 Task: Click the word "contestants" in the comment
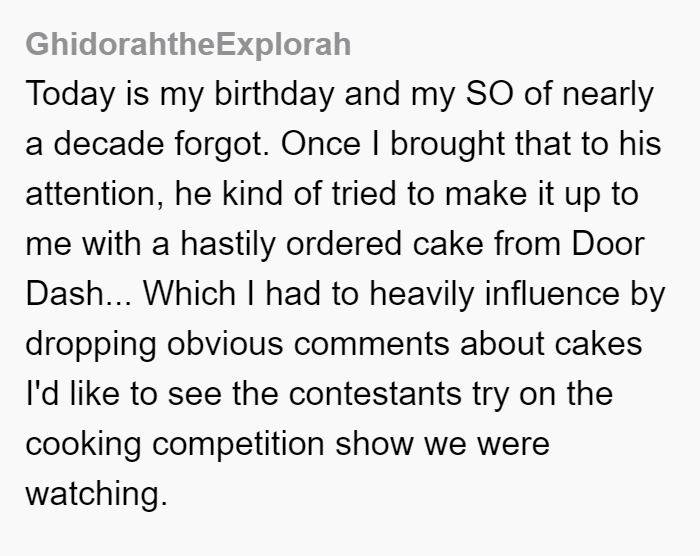click(375, 395)
